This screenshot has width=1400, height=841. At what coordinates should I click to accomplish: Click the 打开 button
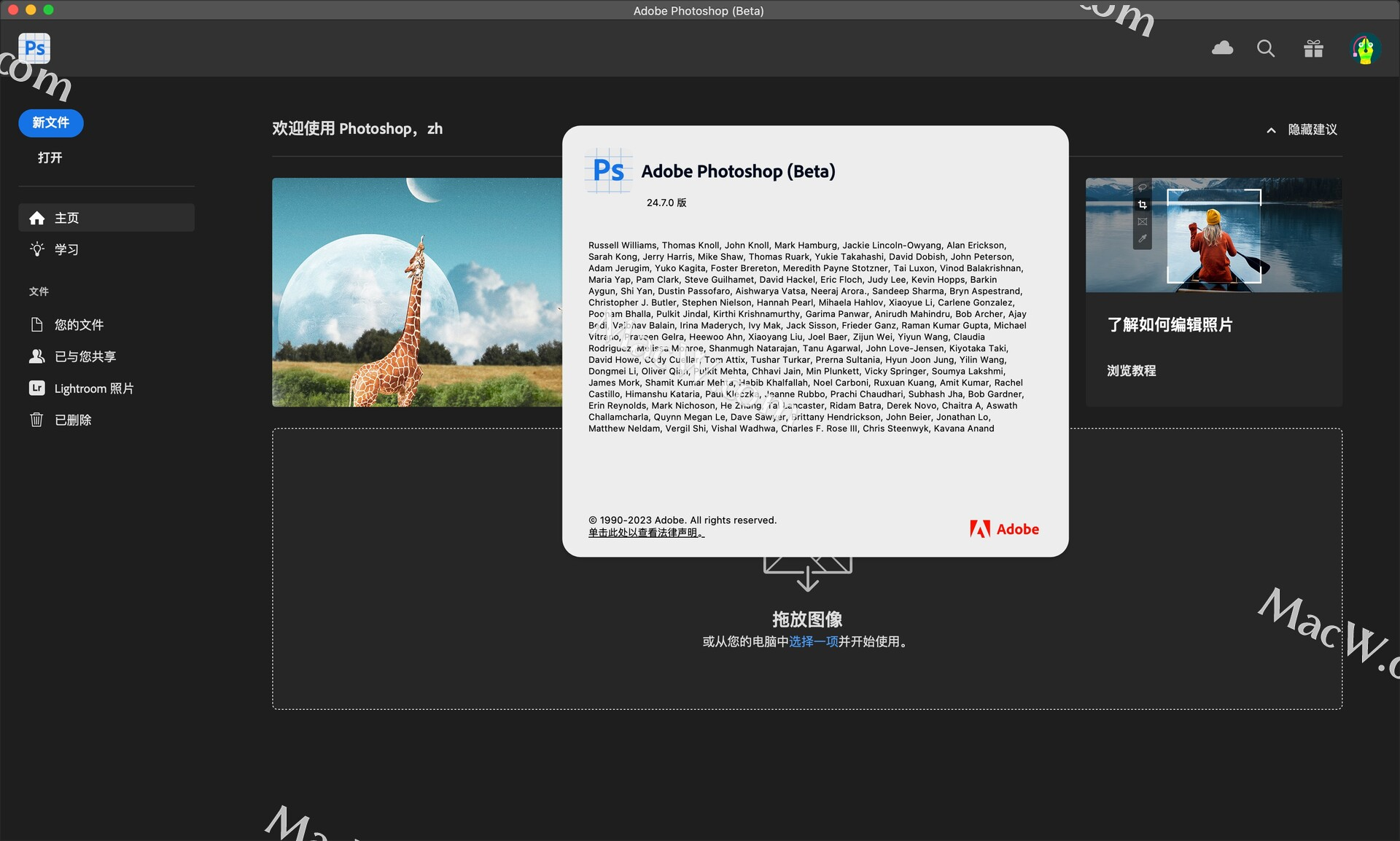coord(50,157)
